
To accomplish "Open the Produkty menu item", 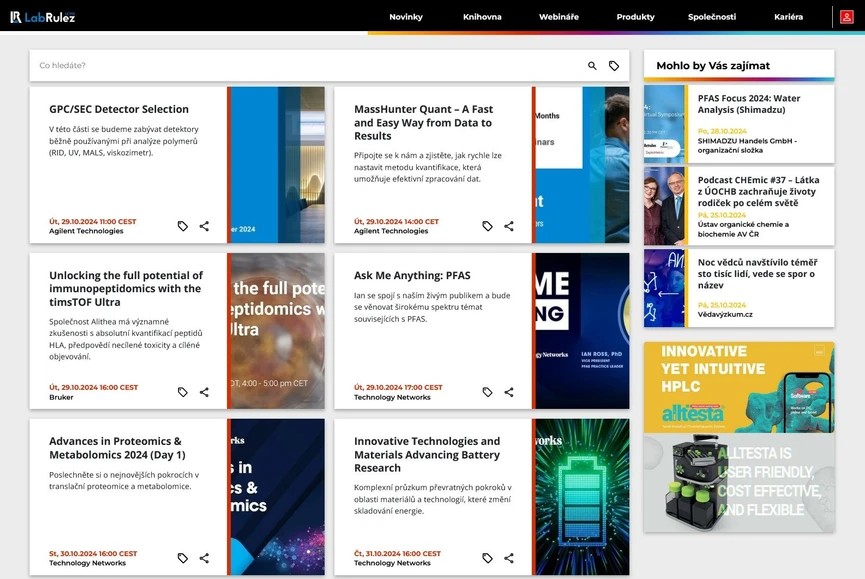I will [x=636, y=17].
